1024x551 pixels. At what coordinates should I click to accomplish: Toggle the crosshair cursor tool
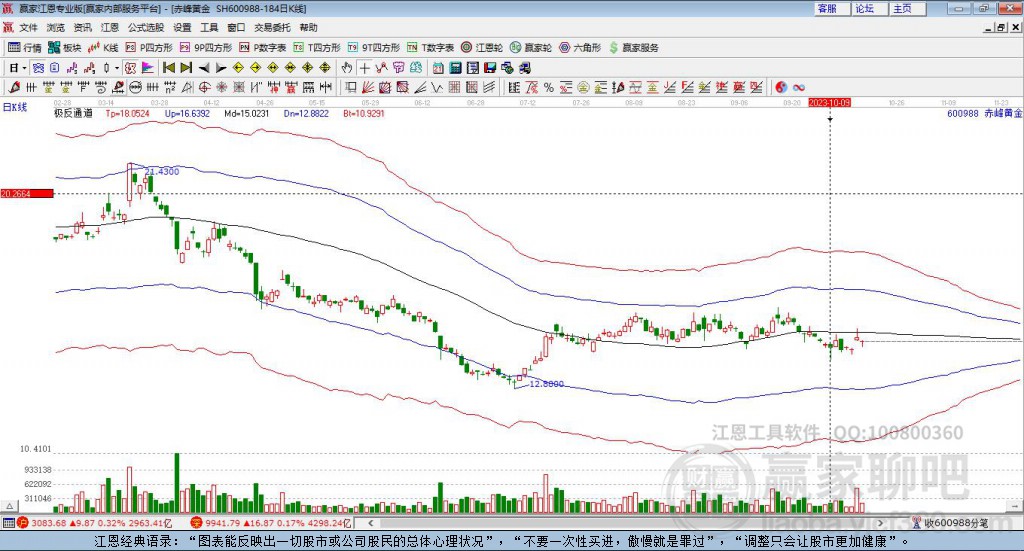coord(364,68)
